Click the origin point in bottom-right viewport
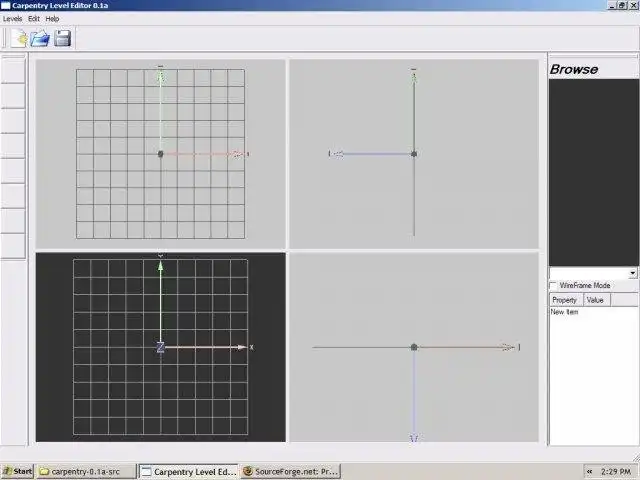Screen dimensions: 640x480 point(414,347)
